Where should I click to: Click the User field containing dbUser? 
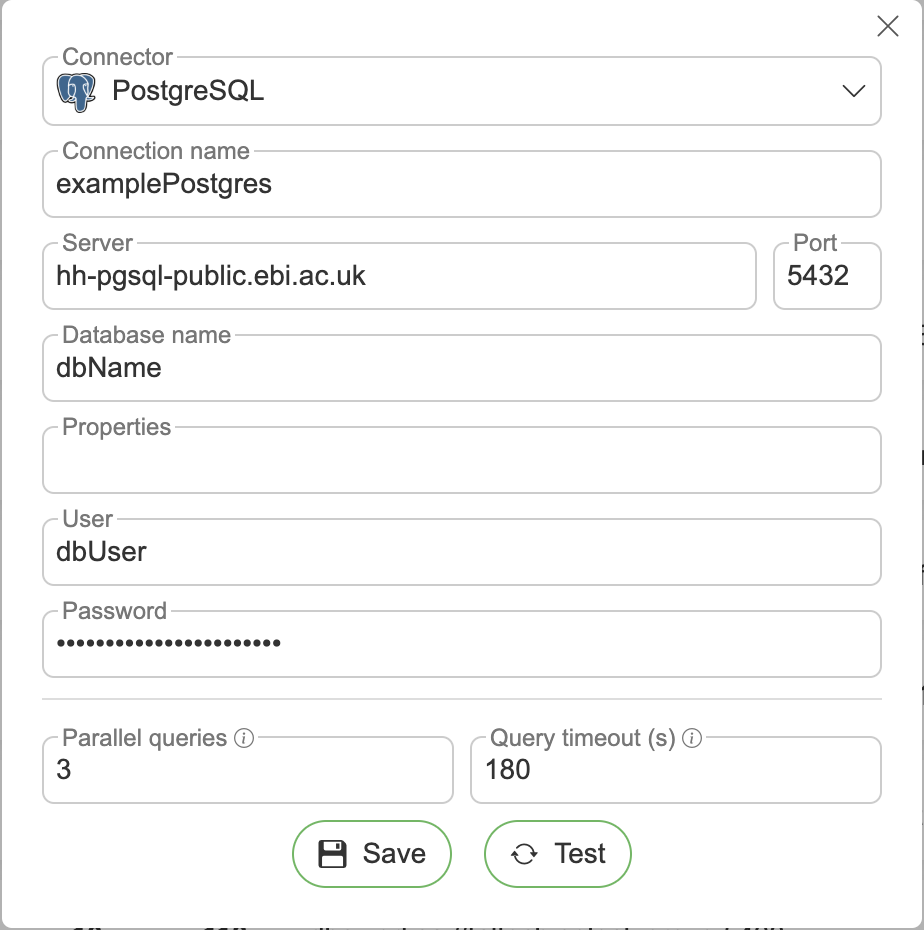[460, 553]
